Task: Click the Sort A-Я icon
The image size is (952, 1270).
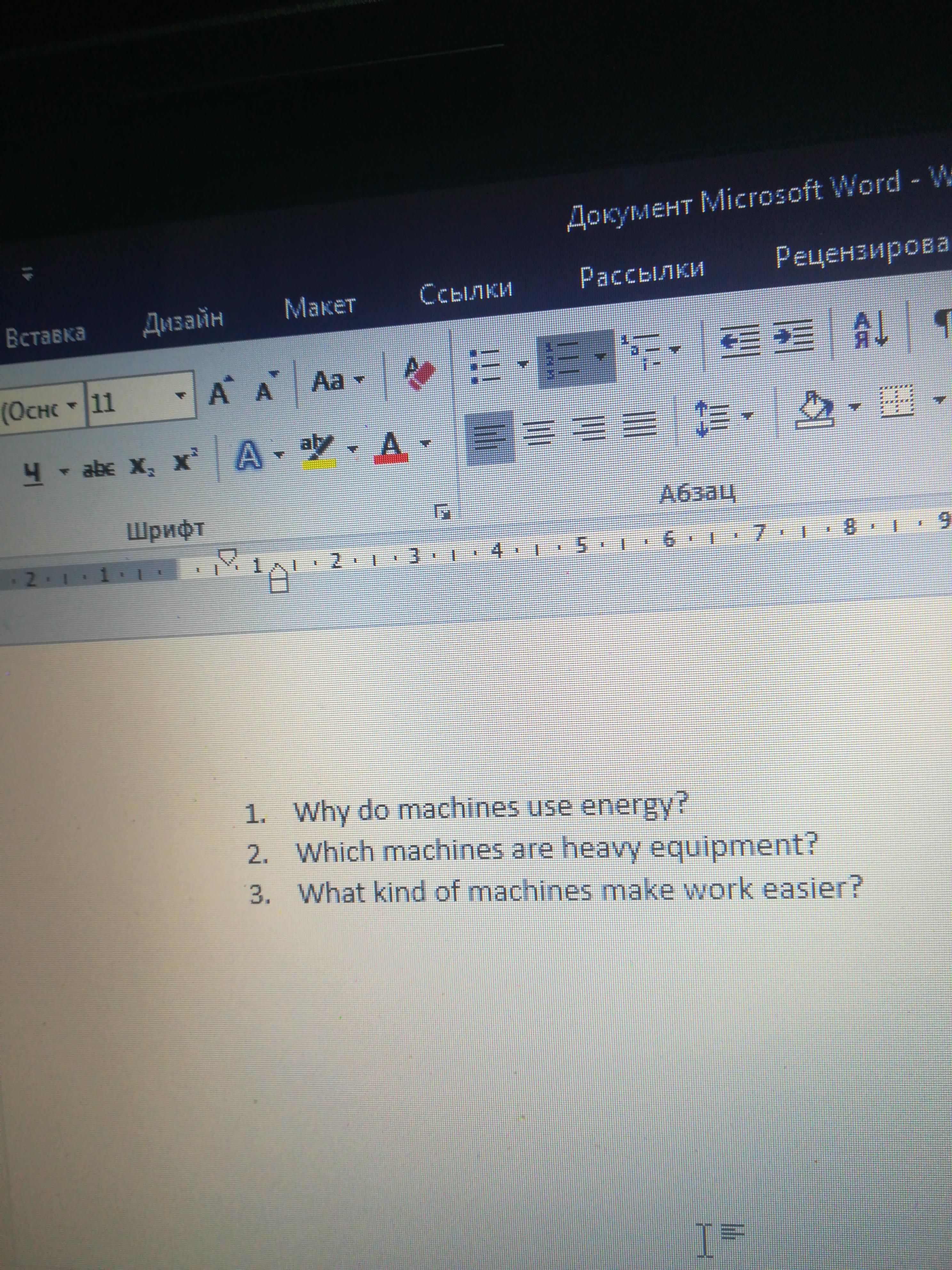Action: [x=870, y=330]
